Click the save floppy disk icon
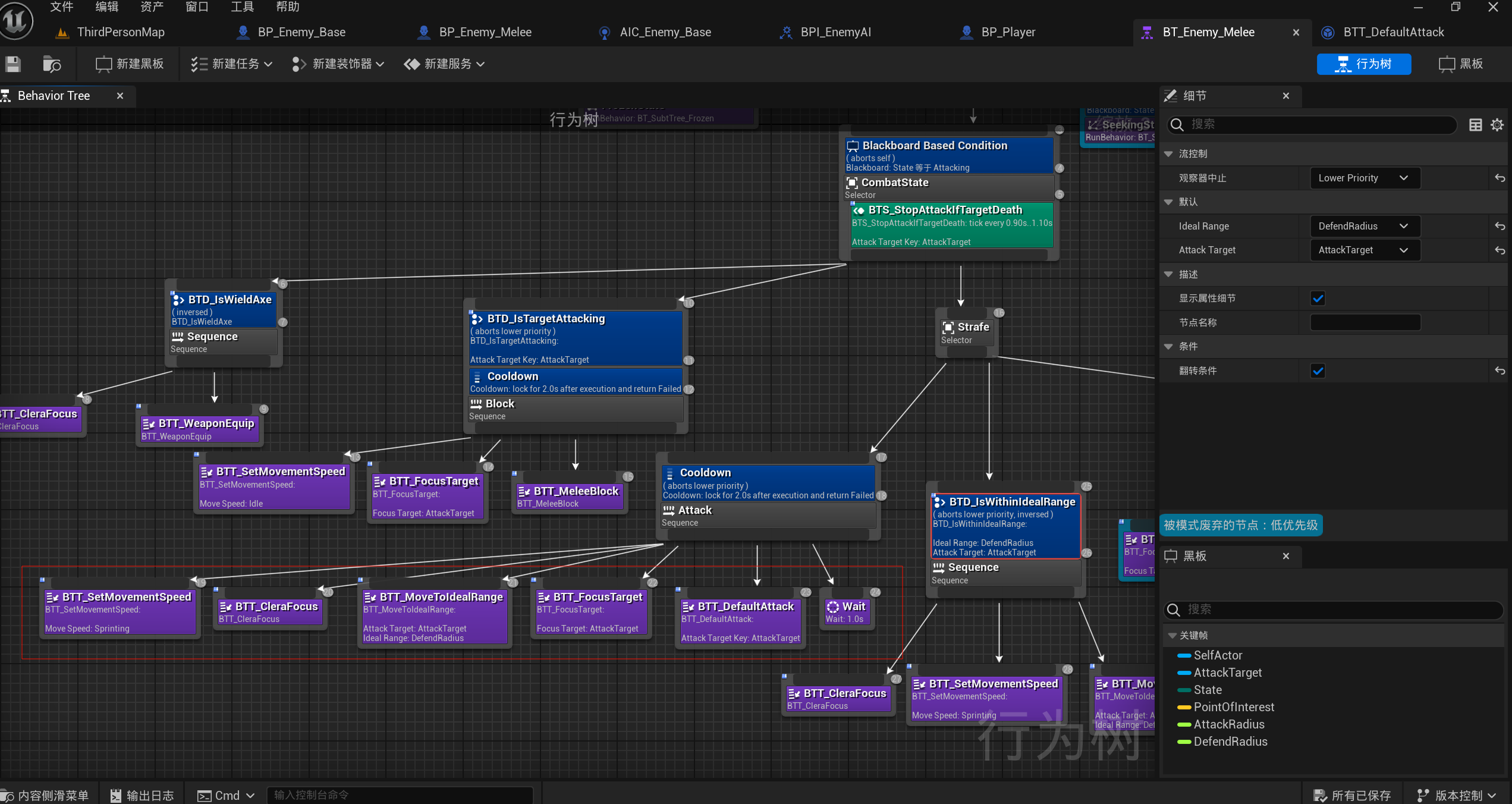 [13, 64]
